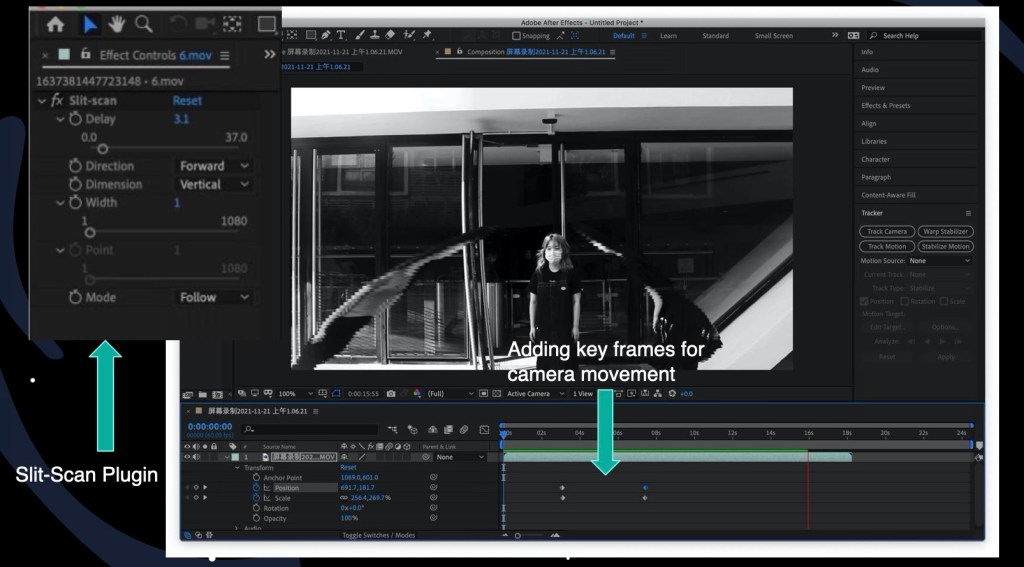Click the Delay slider handle
Image resolution: width=1024 pixels, height=567 pixels.
[102, 149]
